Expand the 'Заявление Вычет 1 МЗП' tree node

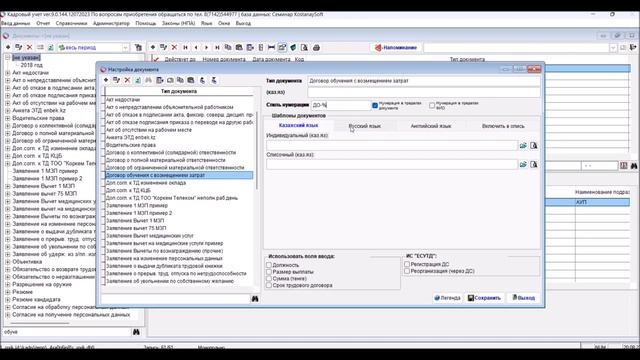tap(7, 186)
